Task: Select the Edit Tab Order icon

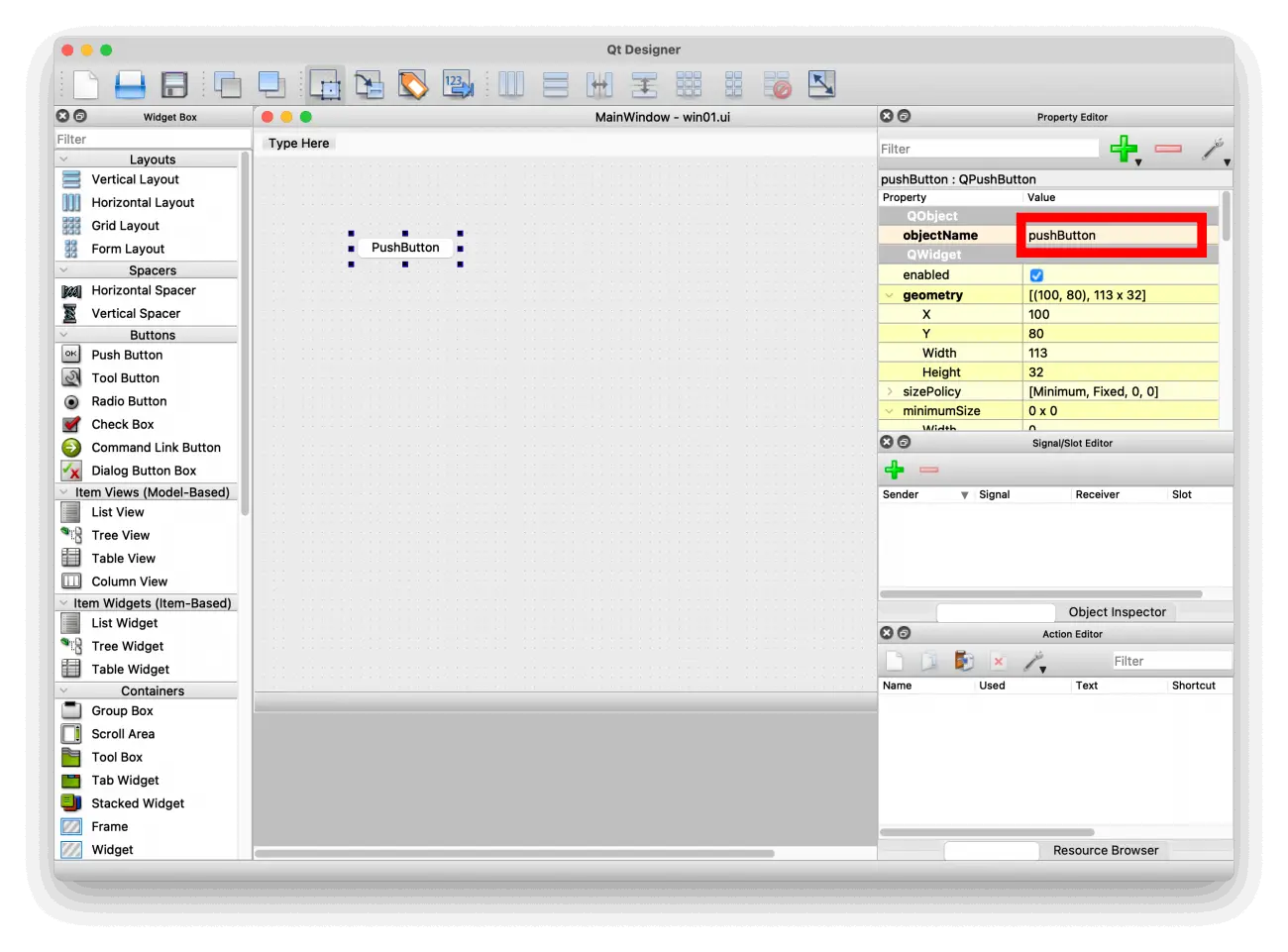Action: click(458, 84)
